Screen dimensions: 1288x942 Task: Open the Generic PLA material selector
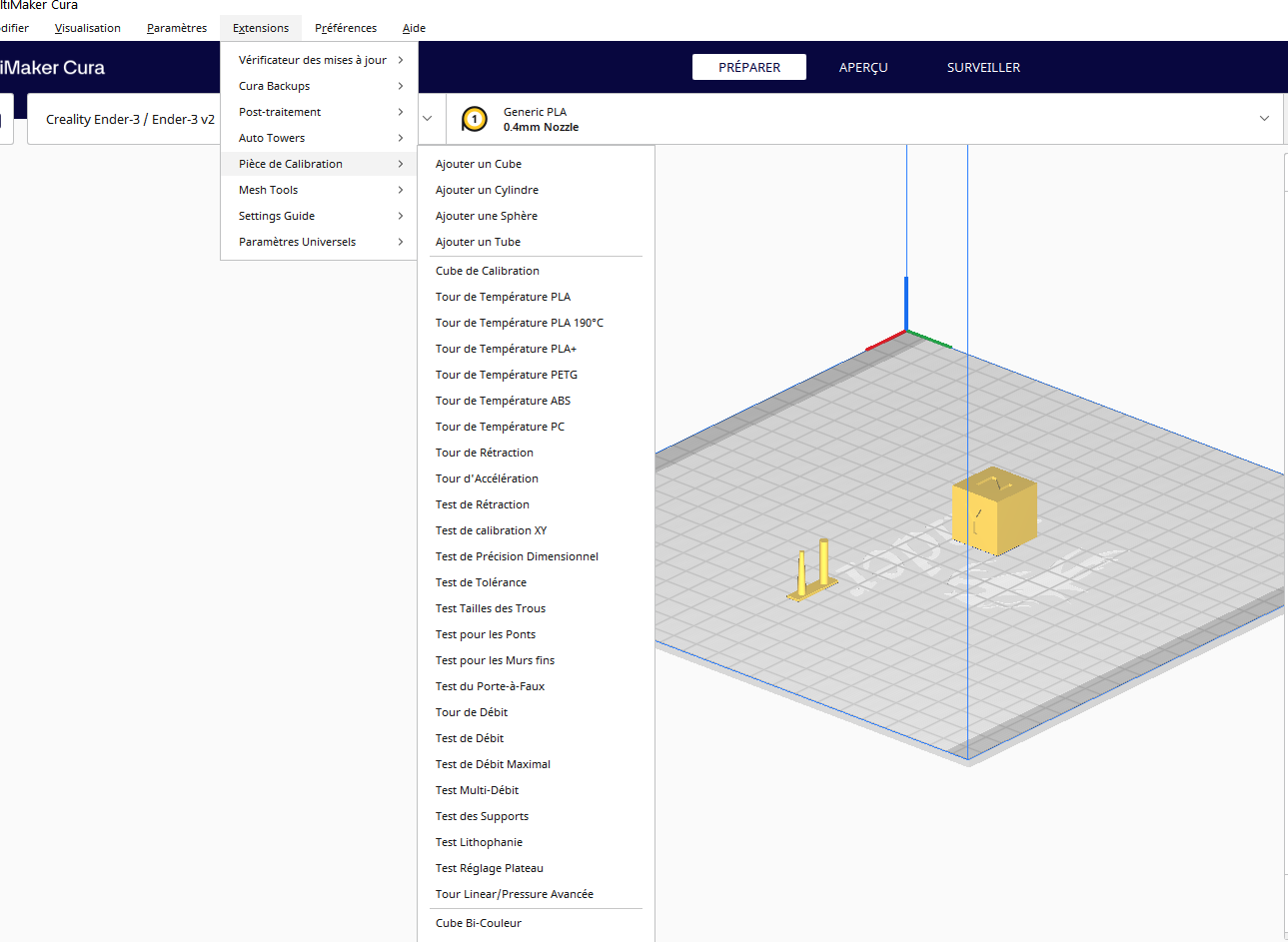(x=865, y=119)
